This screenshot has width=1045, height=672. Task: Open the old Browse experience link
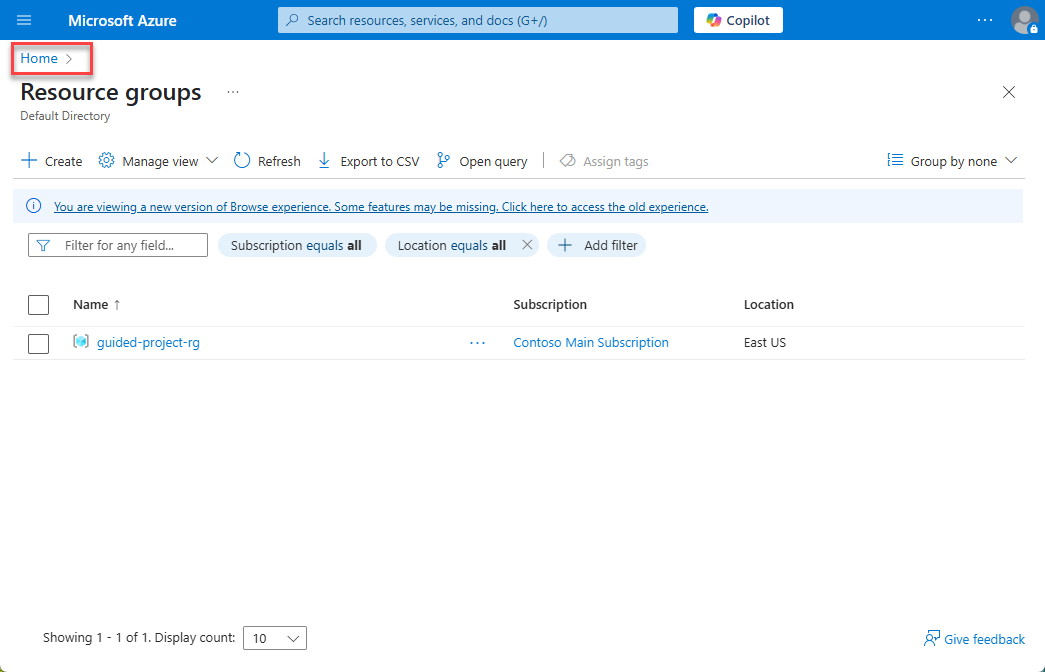click(381, 207)
